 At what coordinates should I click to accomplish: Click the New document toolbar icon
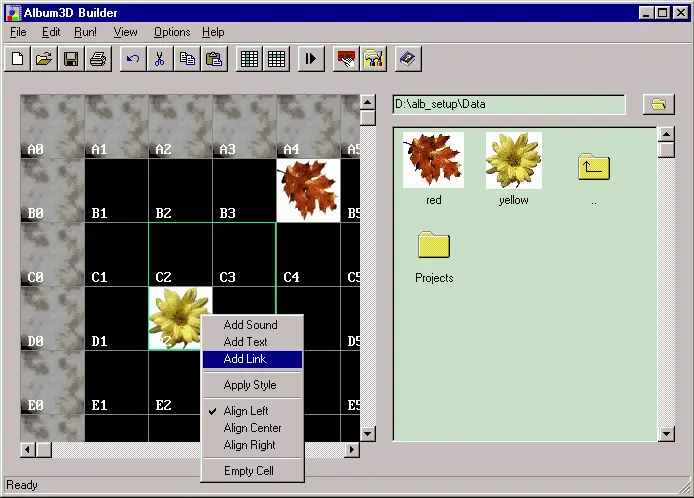click(18, 58)
